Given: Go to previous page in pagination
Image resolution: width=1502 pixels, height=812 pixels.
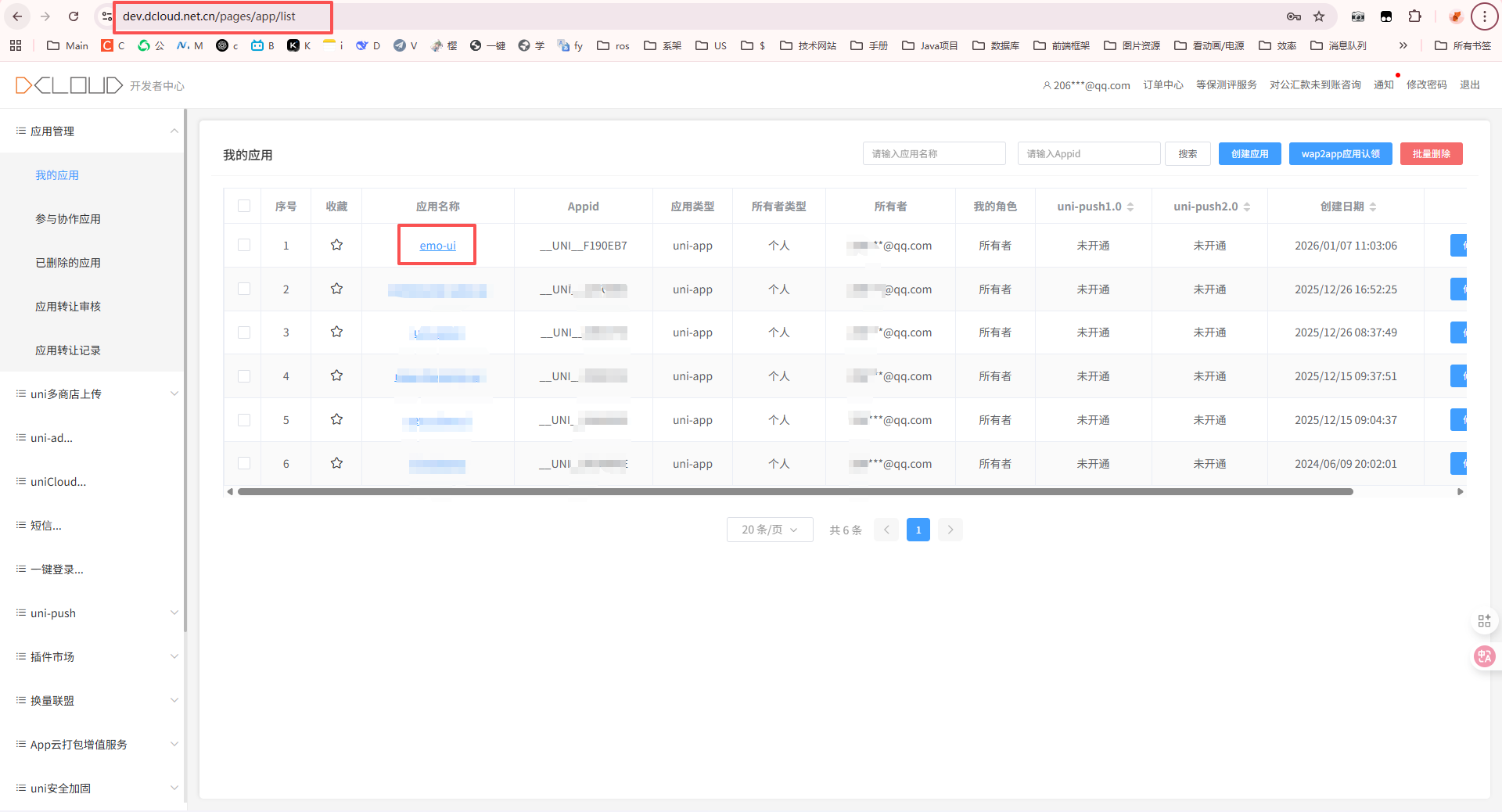Looking at the screenshot, I should (886, 530).
